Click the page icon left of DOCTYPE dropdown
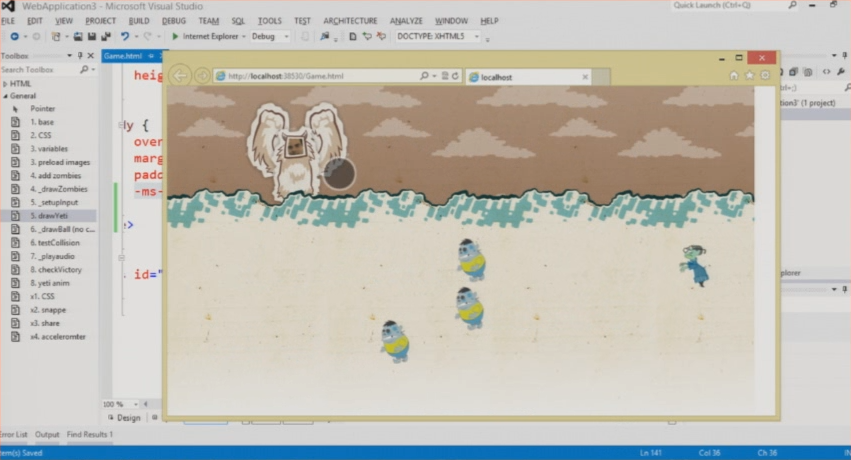 [353, 36]
